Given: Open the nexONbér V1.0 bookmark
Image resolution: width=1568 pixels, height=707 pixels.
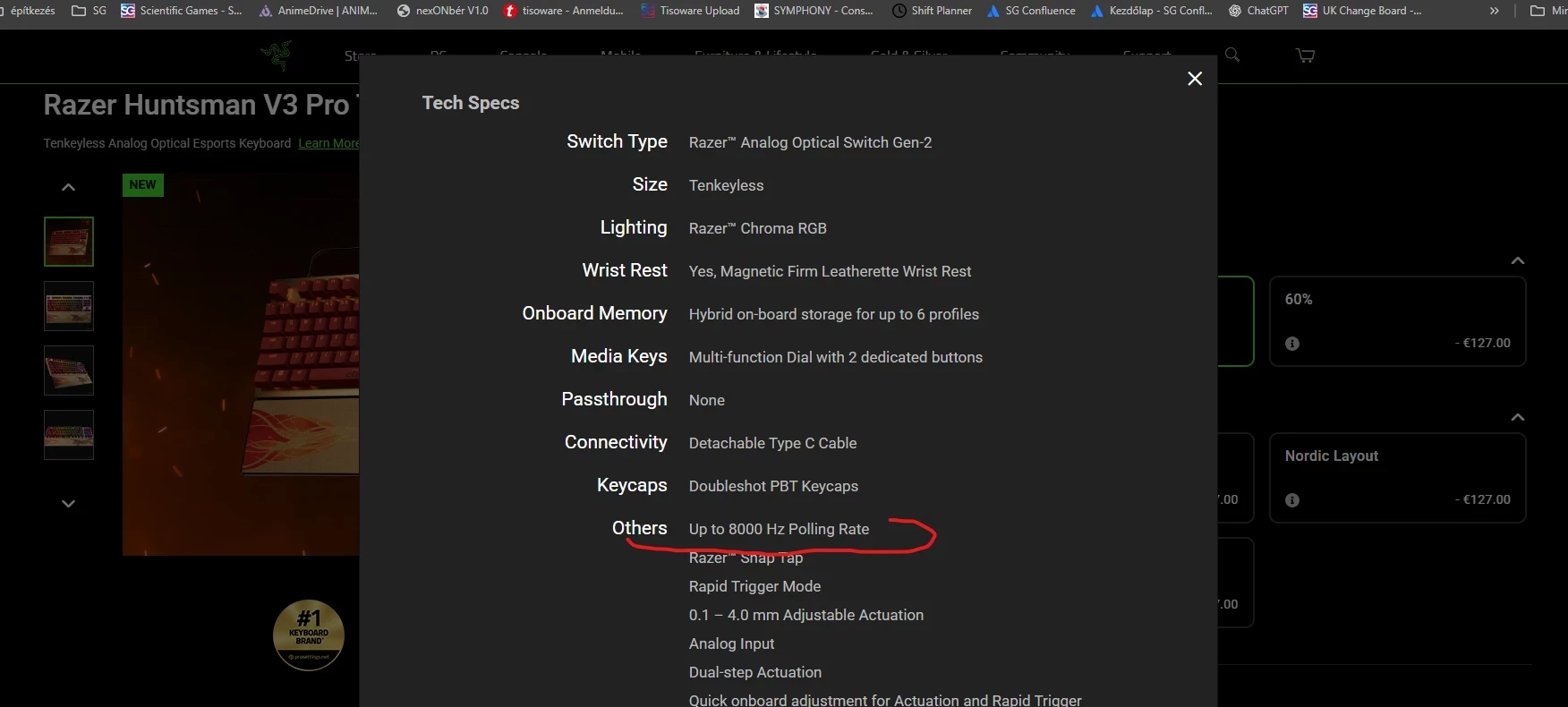Looking at the screenshot, I should click(443, 11).
